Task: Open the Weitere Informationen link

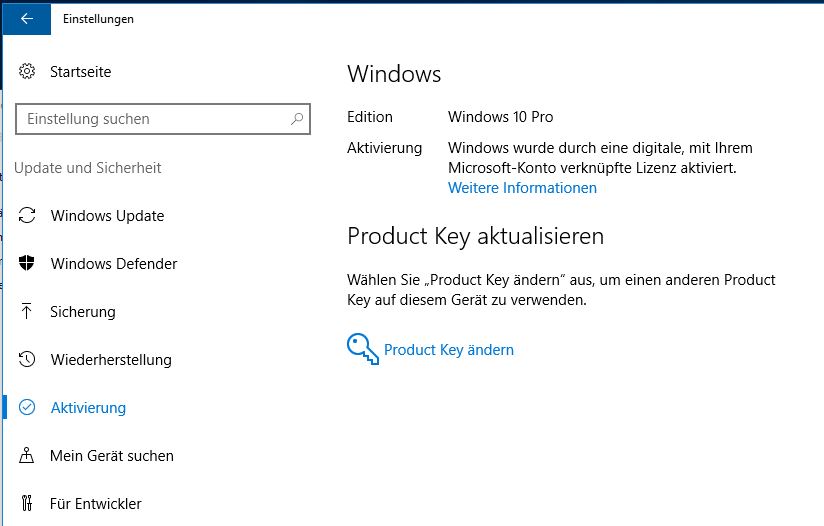Action: (x=522, y=188)
